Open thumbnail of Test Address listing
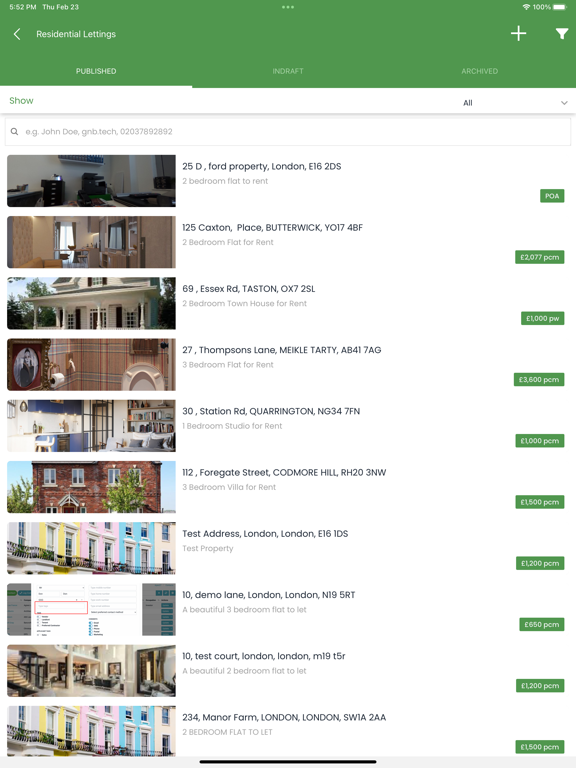Viewport: 576px width, 768px height. click(91, 548)
